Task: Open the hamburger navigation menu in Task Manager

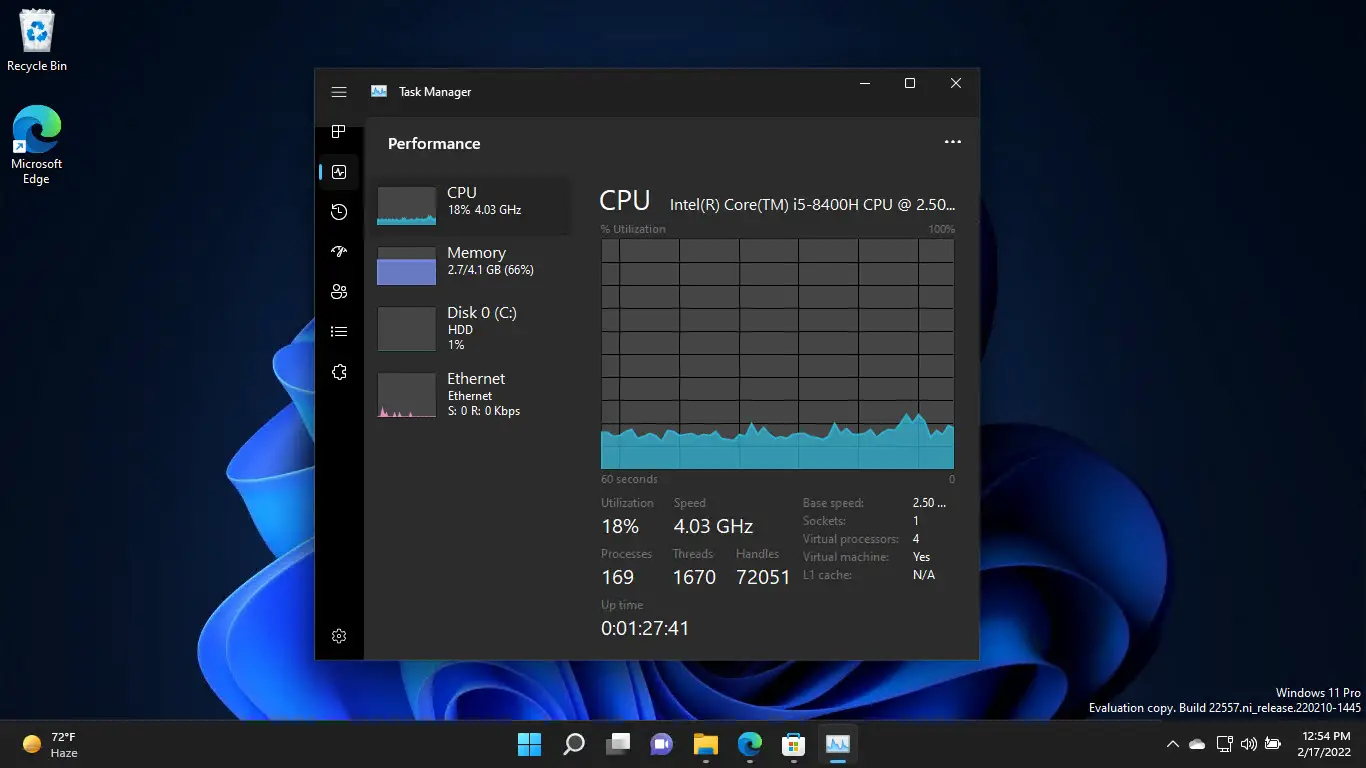Action: [x=339, y=92]
